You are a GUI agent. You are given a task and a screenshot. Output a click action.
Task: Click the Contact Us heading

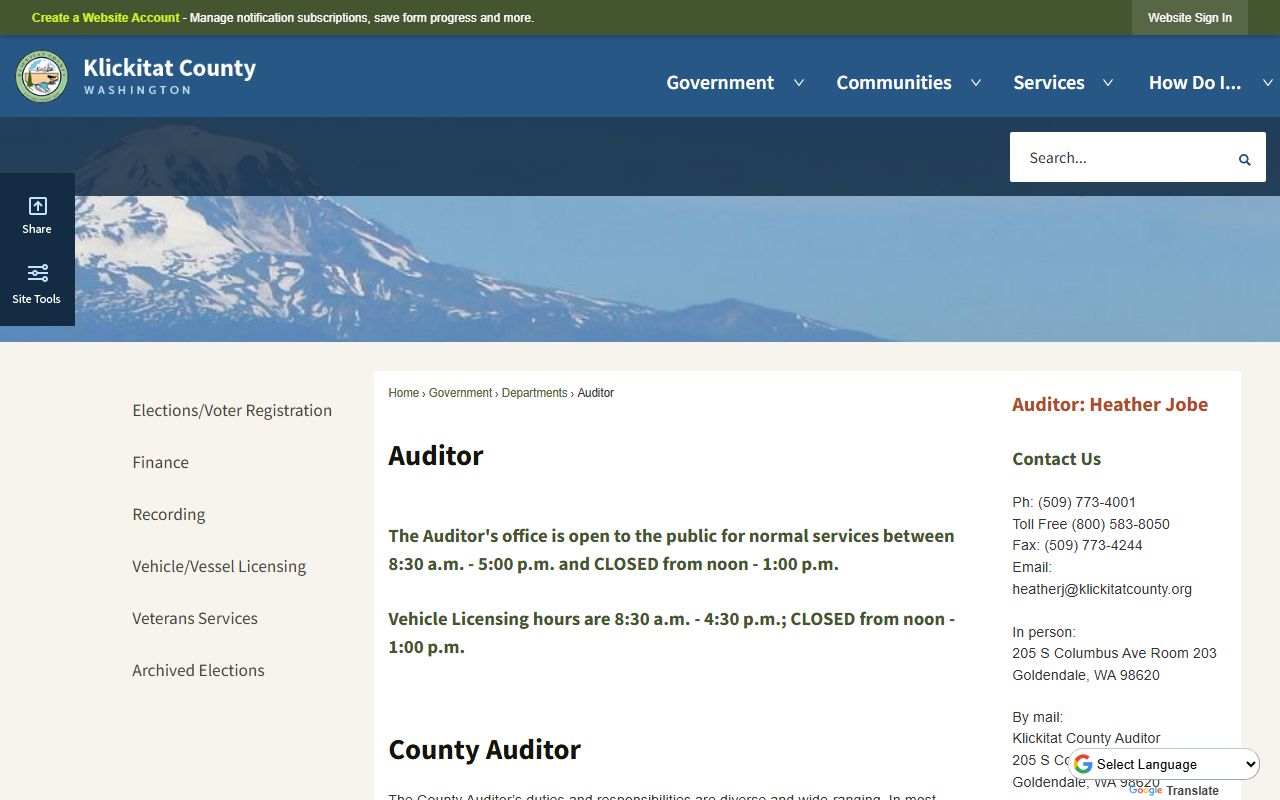(x=1056, y=459)
